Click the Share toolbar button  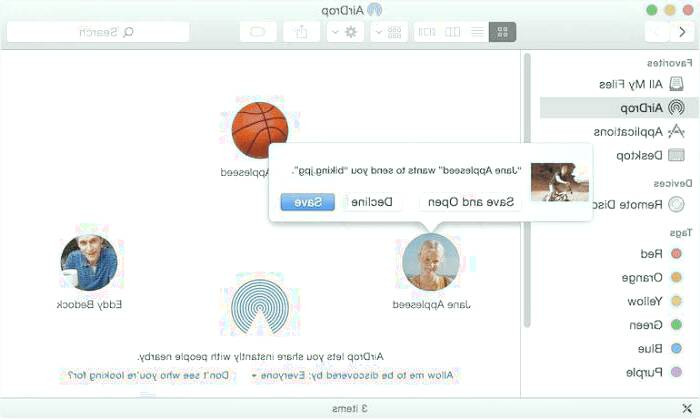coord(301,32)
